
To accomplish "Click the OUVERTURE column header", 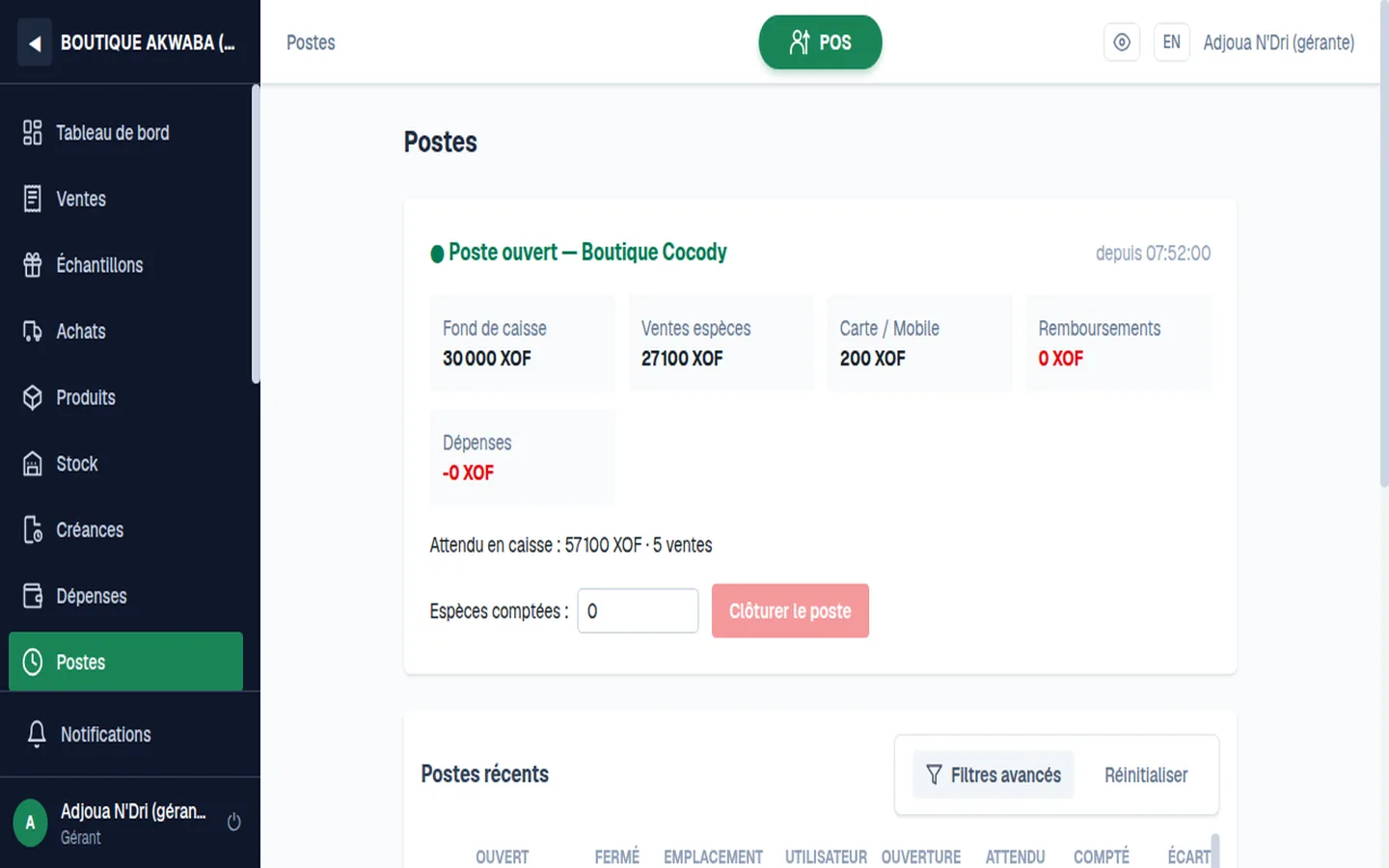I will (921, 857).
